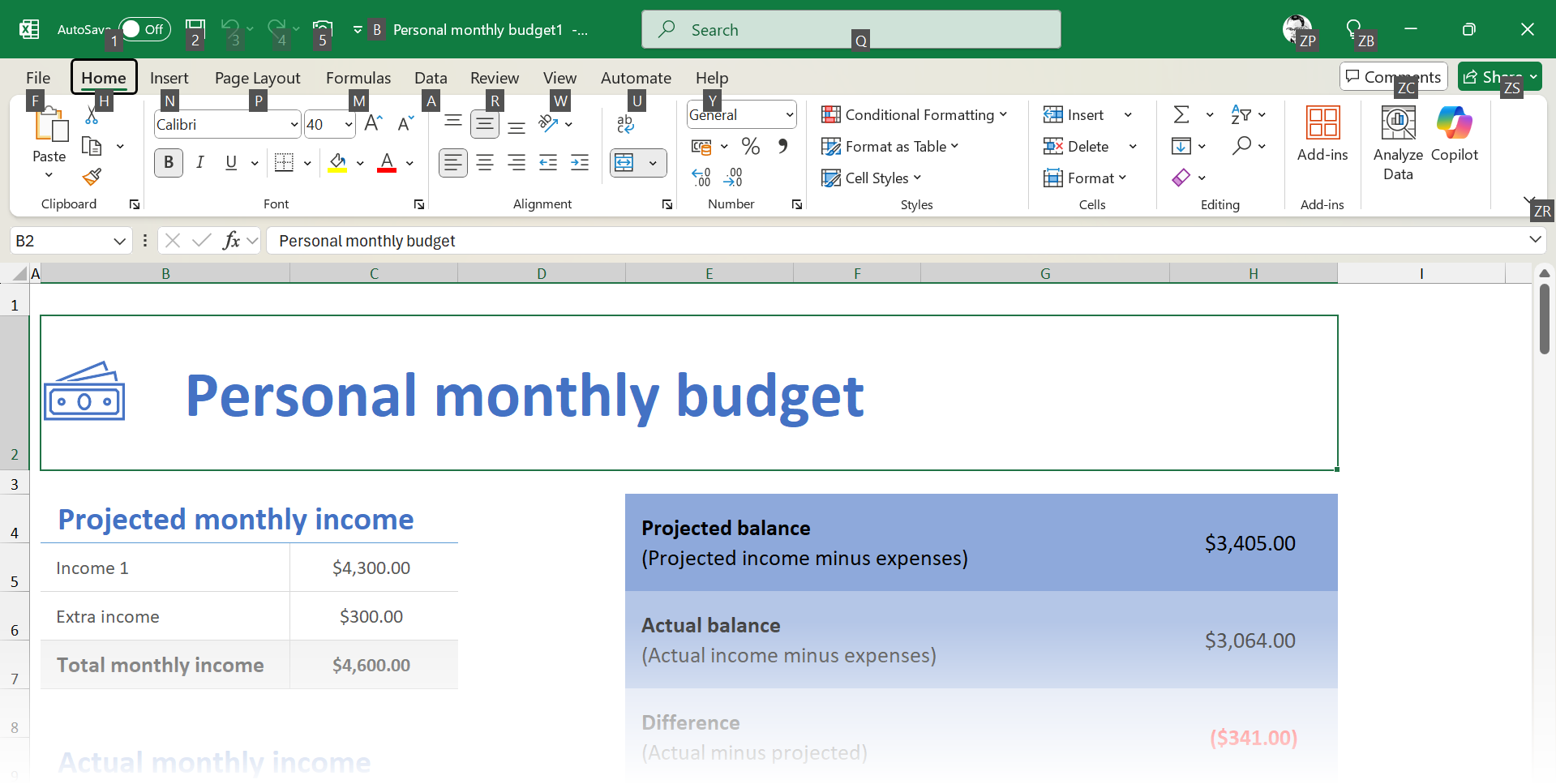Click the Copy icon in Clipboard

[92, 147]
